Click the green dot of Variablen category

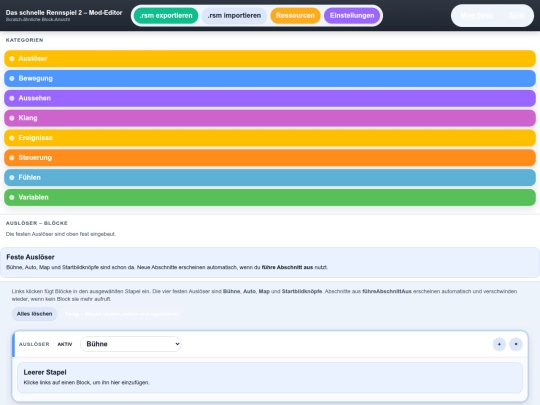coord(12,197)
